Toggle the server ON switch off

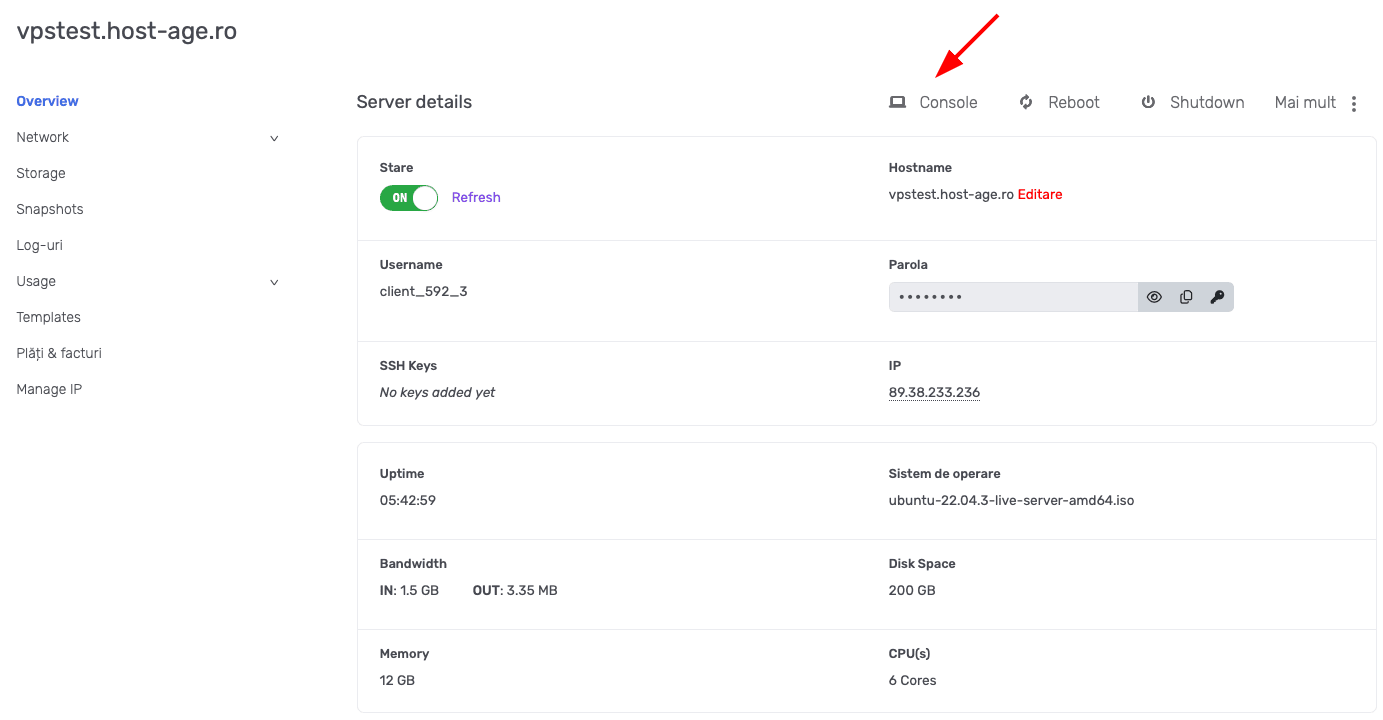point(409,198)
